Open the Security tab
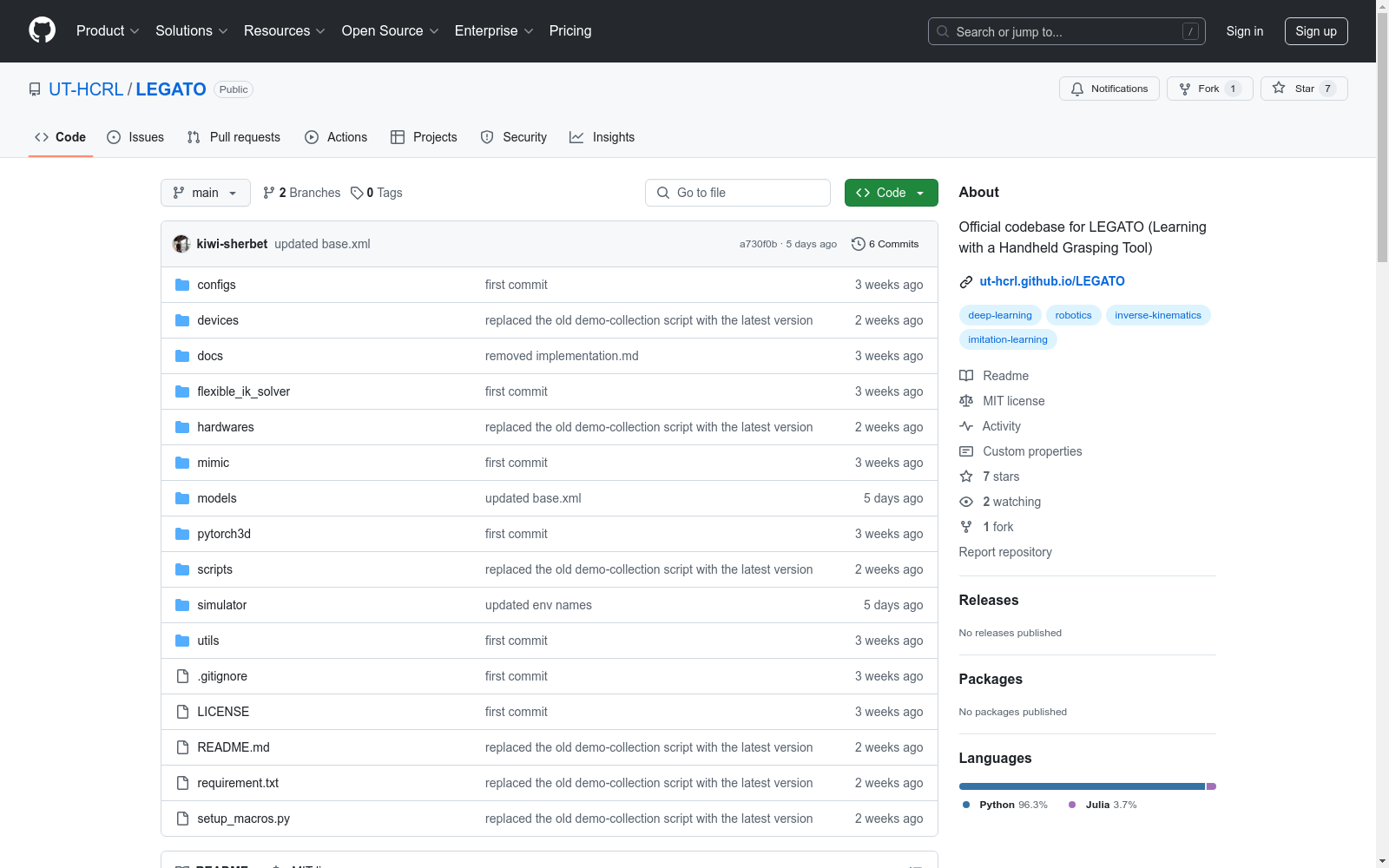The image size is (1389, 868). (514, 137)
